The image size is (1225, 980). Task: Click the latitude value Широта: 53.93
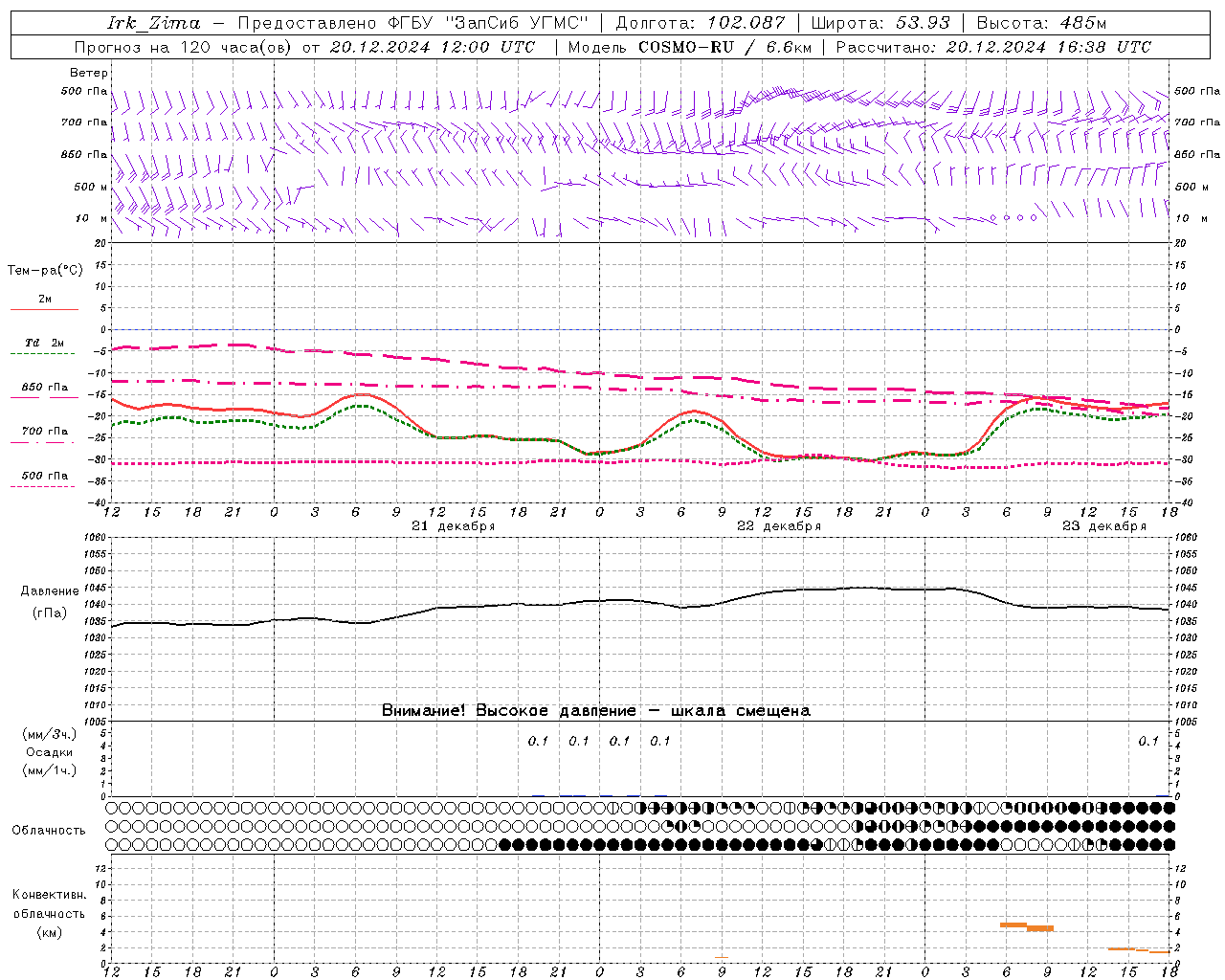point(880,23)
